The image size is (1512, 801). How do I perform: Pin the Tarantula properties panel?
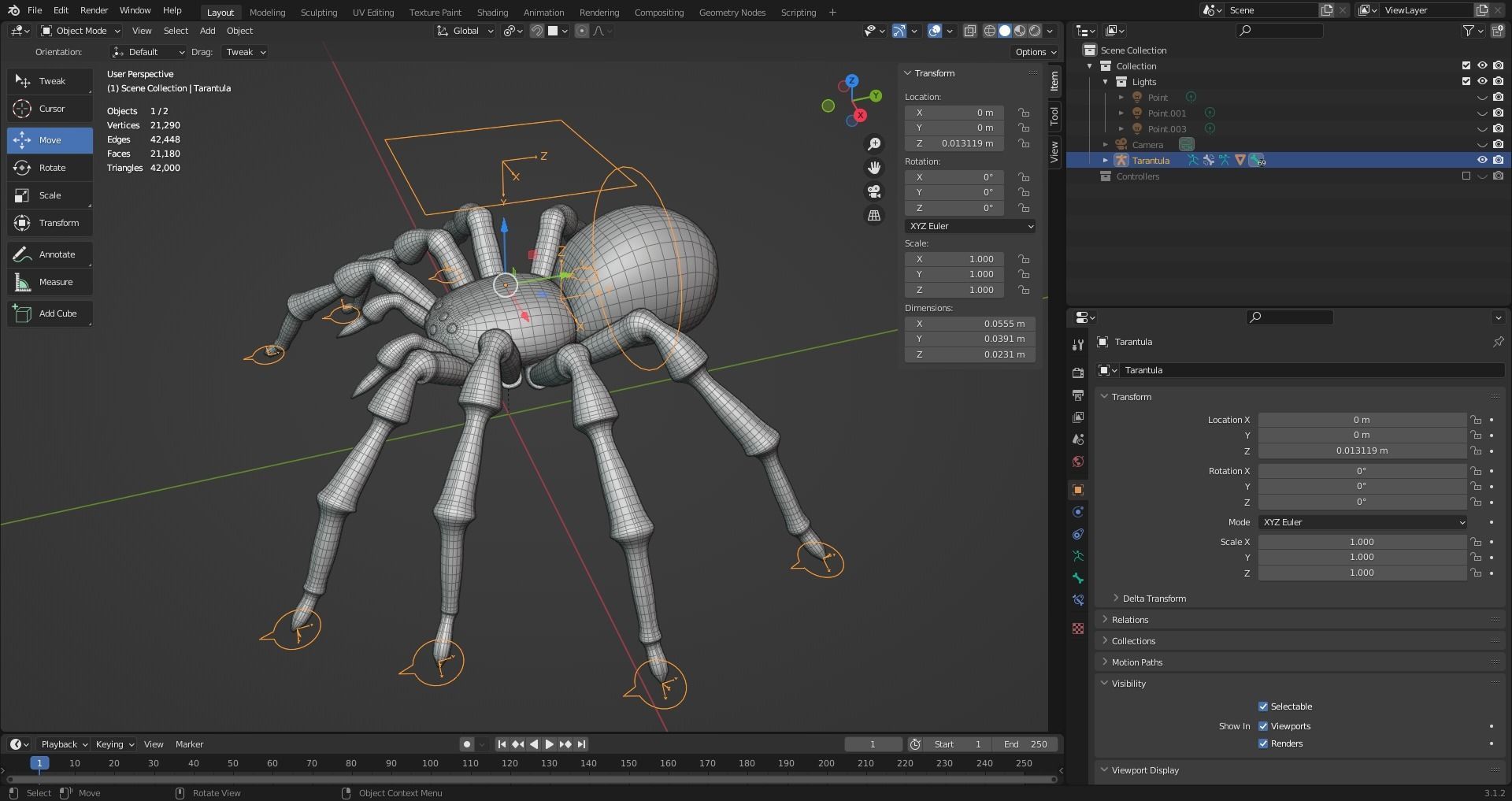[x=1498, y=342]
